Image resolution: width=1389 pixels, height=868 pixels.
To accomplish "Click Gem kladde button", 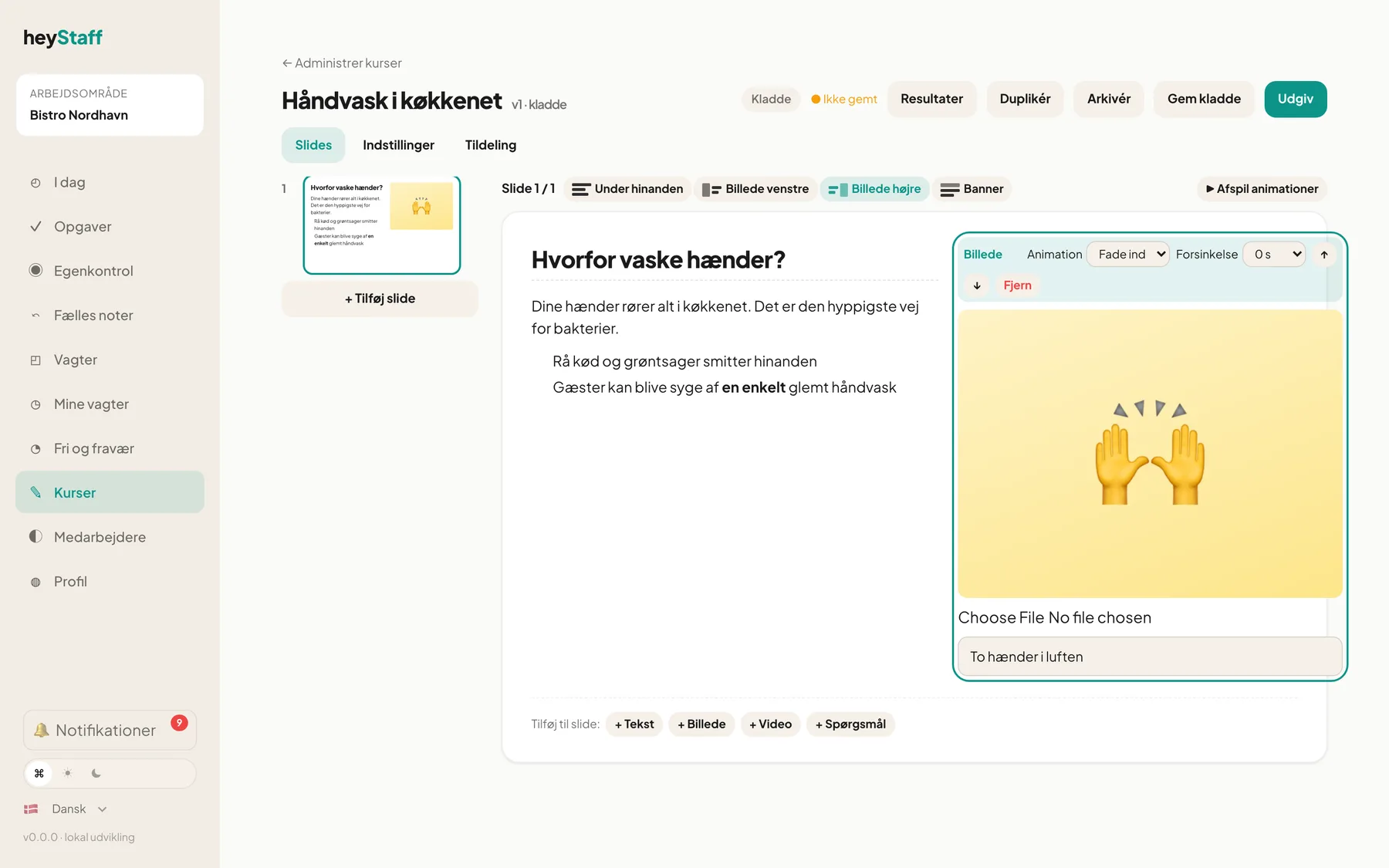I will click(x=1204, y=99).
